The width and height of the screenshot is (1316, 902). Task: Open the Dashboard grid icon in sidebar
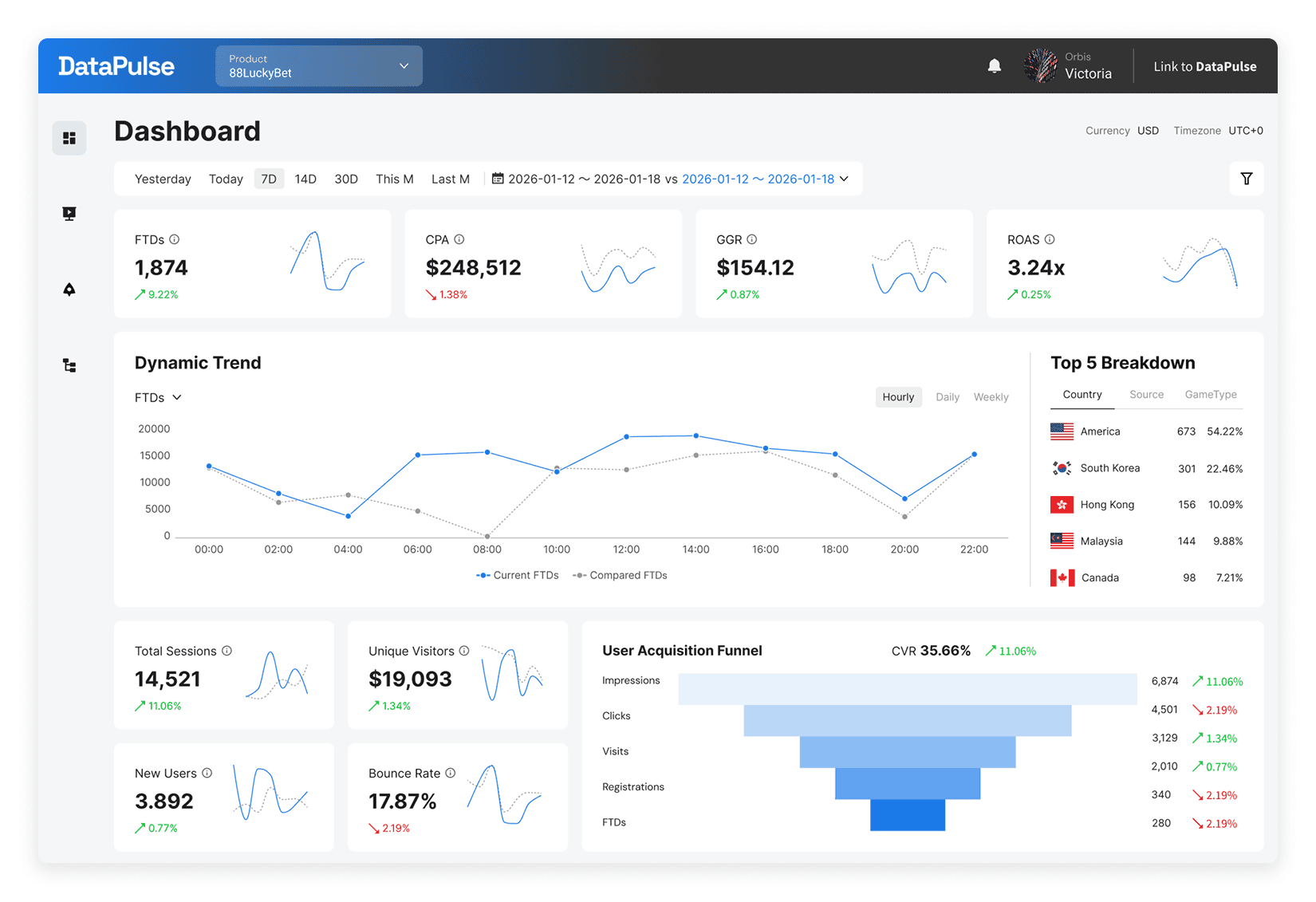[x=69, y=137]
